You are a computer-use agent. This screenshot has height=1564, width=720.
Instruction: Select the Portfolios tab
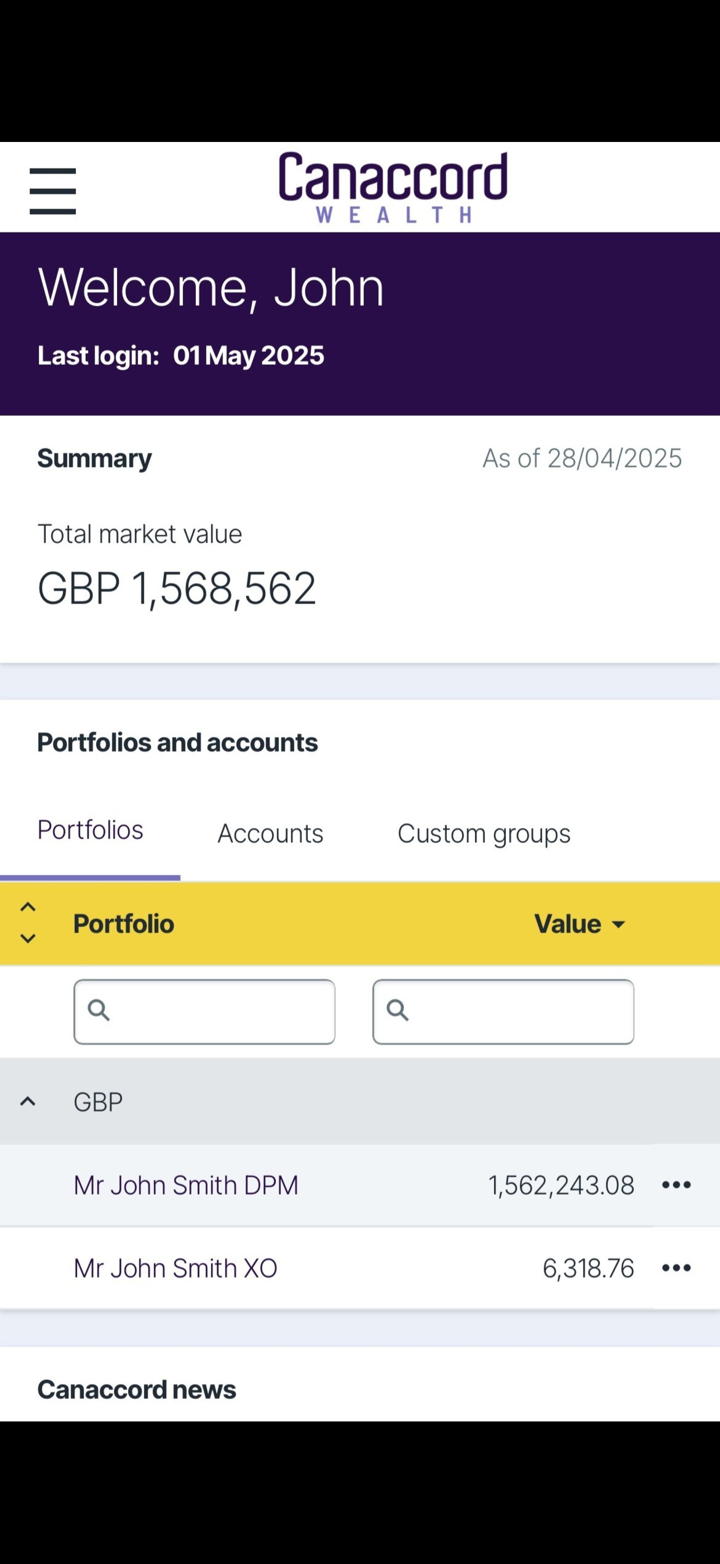click(x=90, y=830)
